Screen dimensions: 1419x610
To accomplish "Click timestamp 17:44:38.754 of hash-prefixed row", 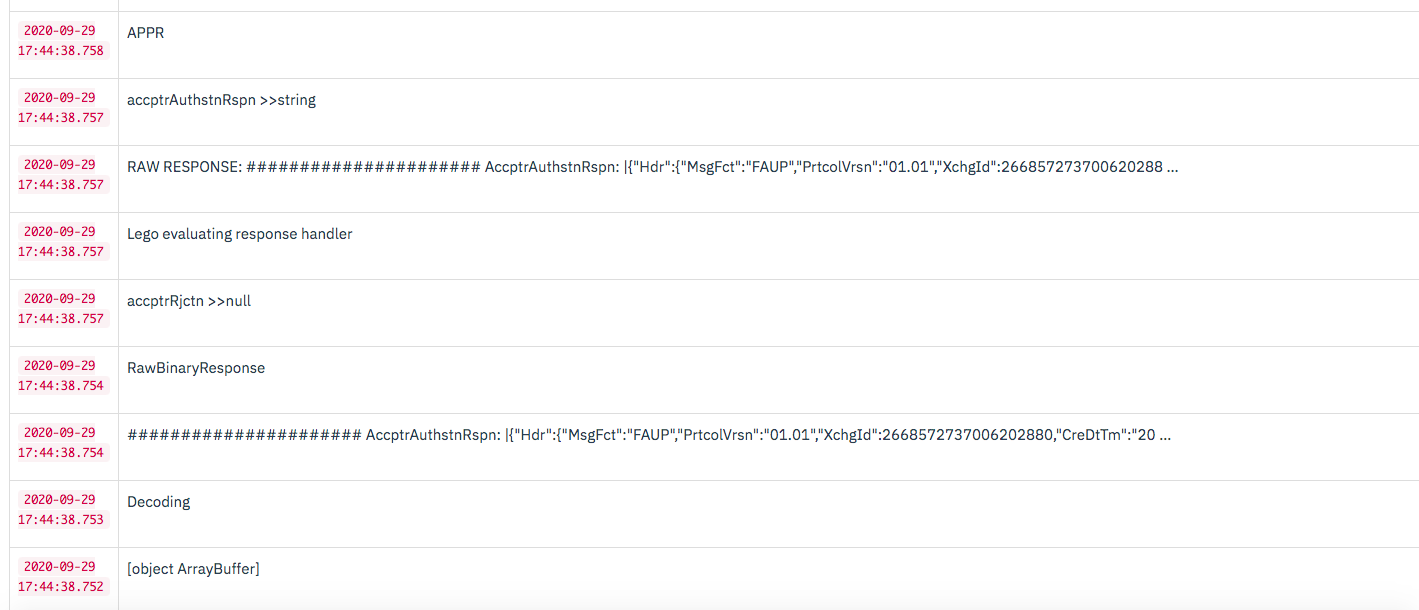I will (x=61, y=443).
